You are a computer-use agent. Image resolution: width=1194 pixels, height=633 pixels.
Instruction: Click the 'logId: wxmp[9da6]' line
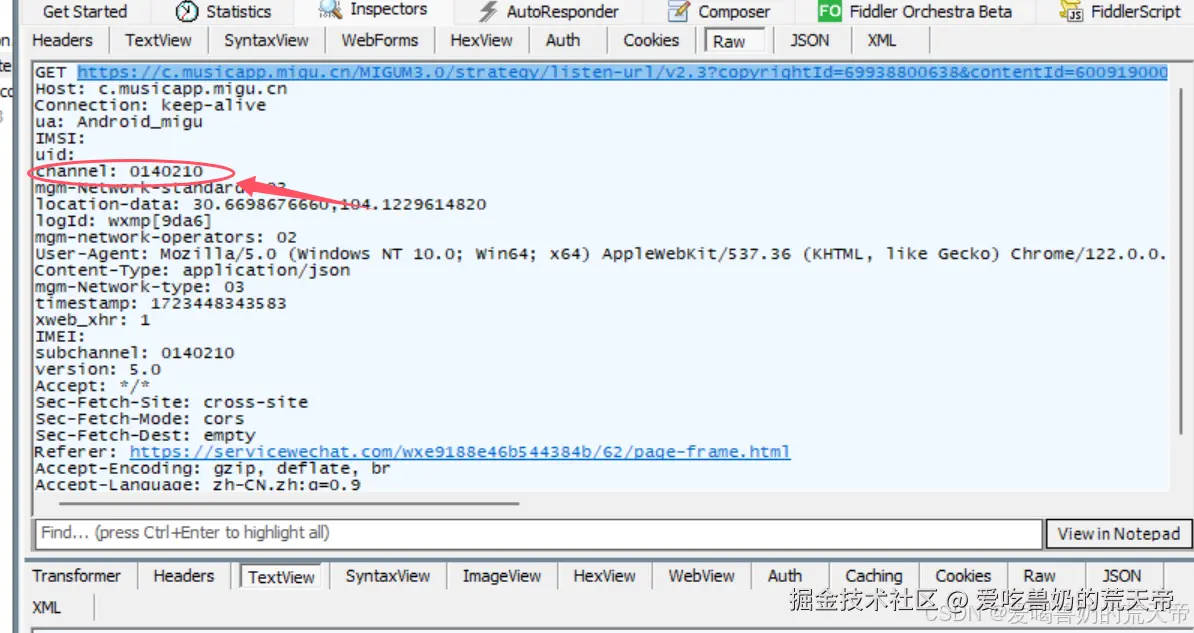point(123,221)
